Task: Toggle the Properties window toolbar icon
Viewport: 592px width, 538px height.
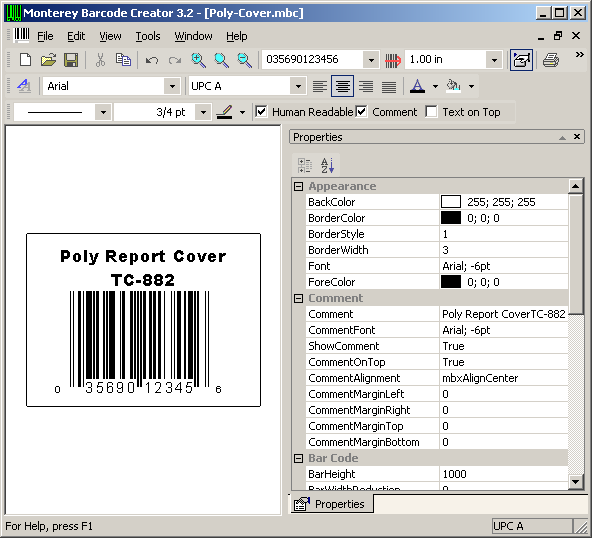Action: click(x=521, y=60)
